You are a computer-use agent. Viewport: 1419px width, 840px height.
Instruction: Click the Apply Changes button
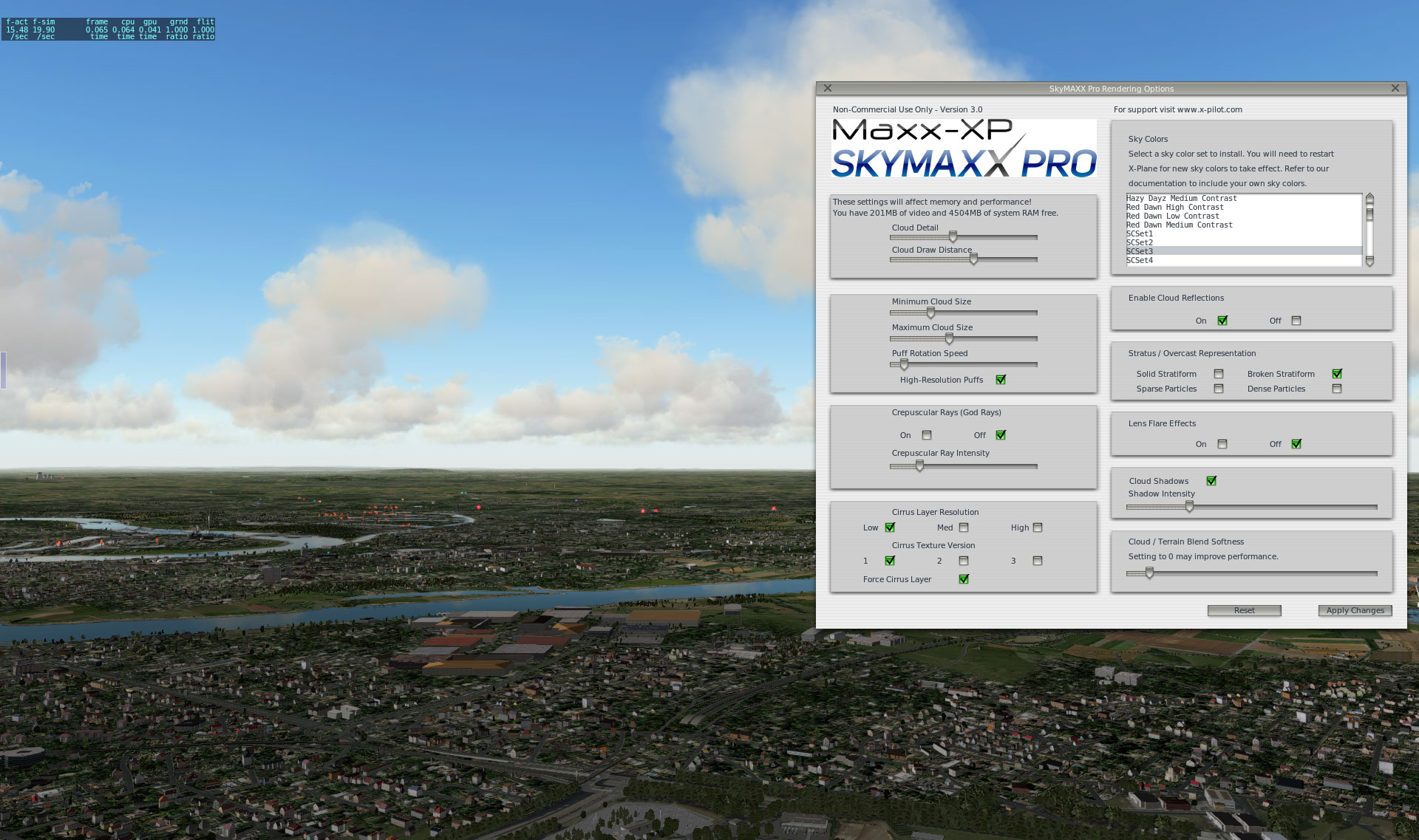(1355, 610)
